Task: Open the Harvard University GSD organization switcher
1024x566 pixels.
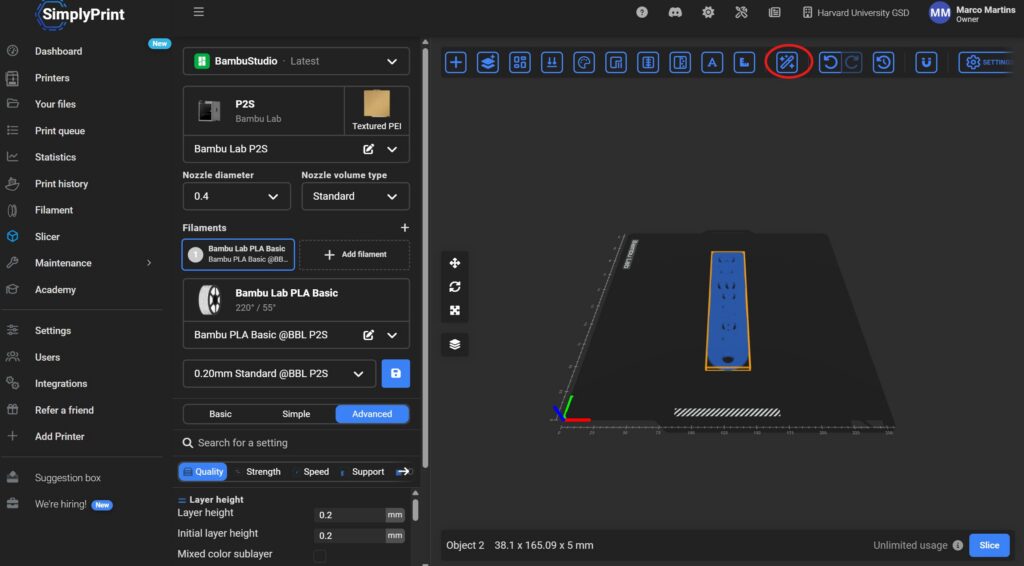Action: (x=856, y=12)
